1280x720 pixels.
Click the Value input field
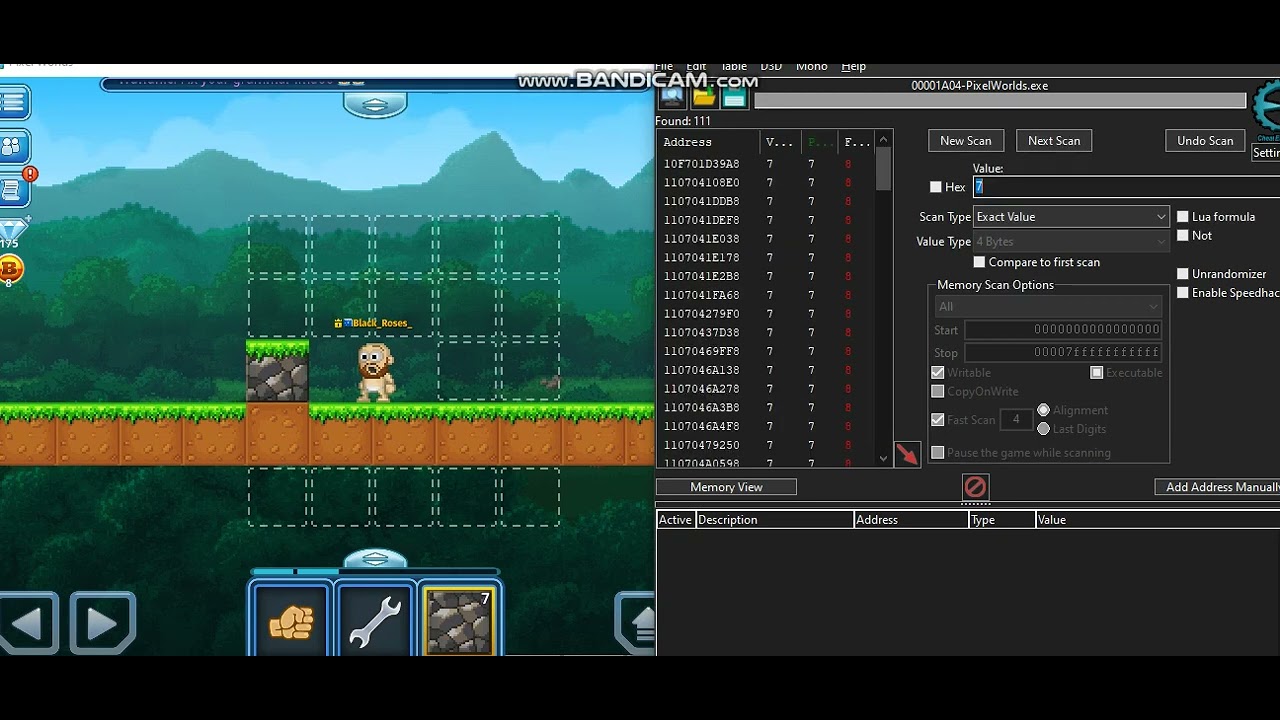pos(1126,187)
